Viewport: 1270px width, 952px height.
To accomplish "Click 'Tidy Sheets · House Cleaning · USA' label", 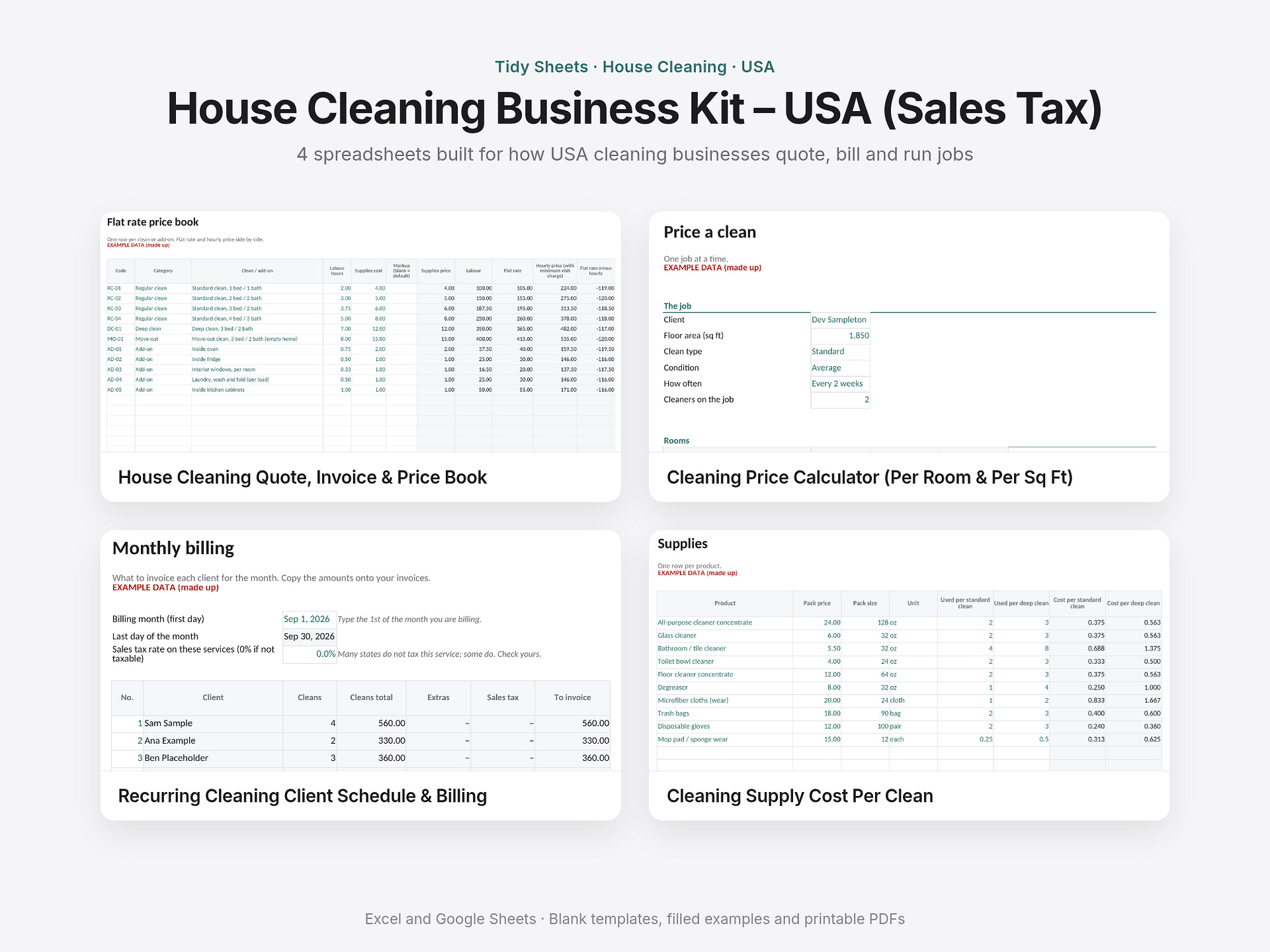I will point(635,67).
